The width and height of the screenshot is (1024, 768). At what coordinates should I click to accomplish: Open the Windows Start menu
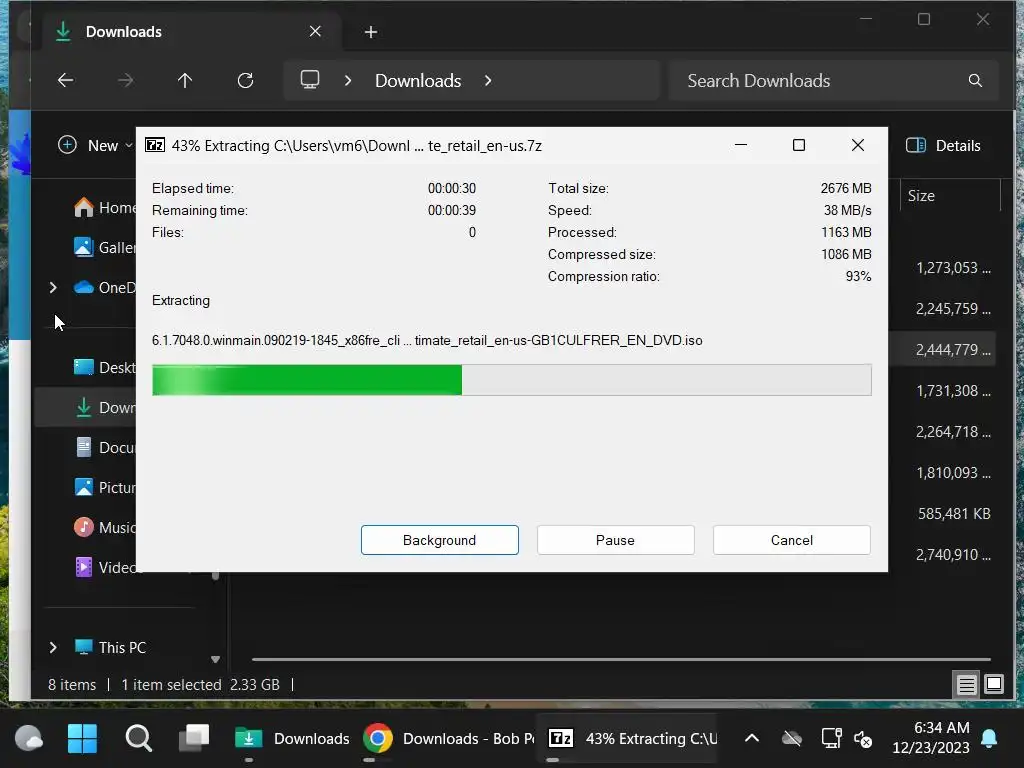(82, 739)
